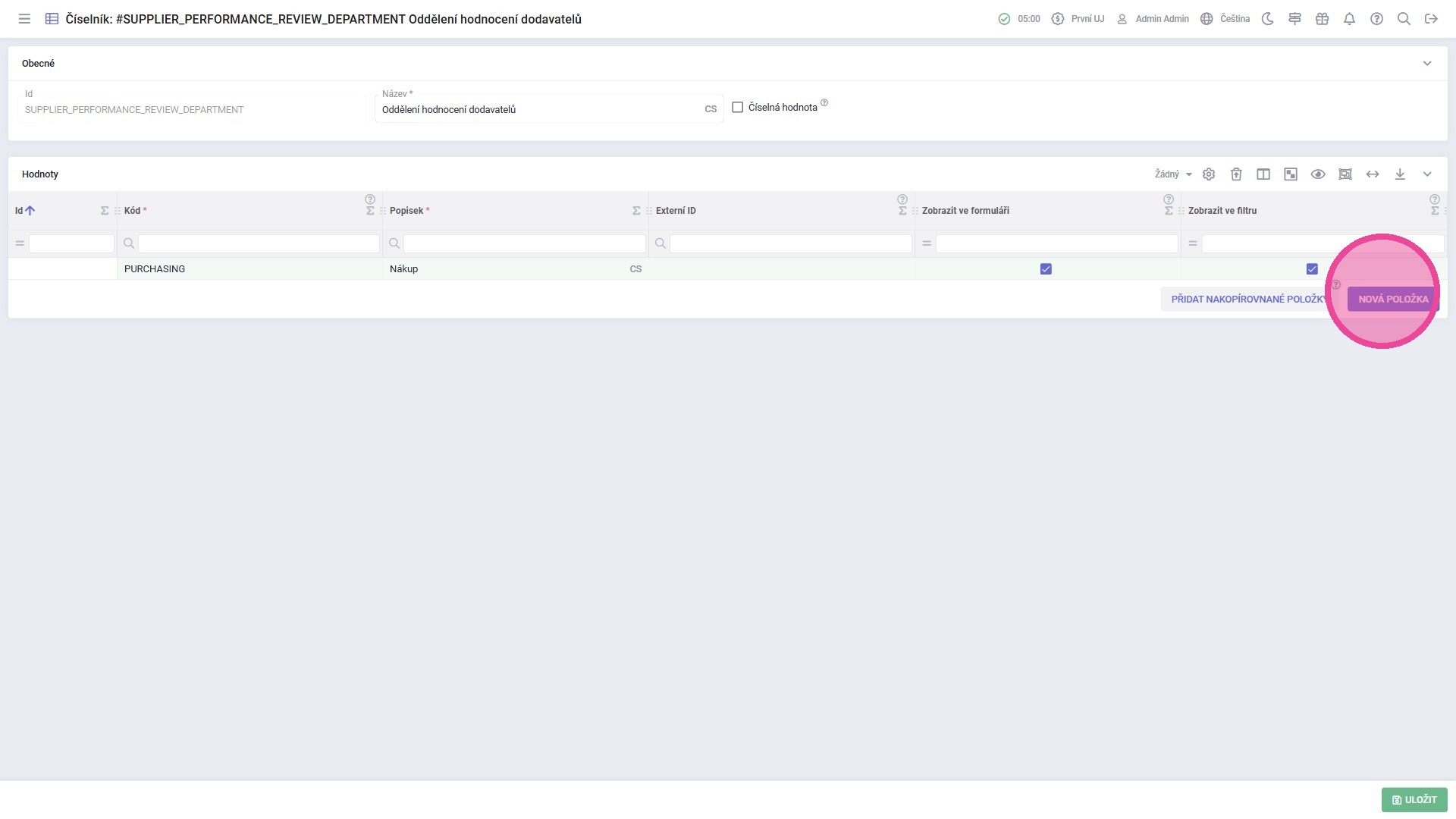Image resolution: width=1456 pixels, height=819 pixels.
Task: Click the green session status checkmark icon
Action: (x=1004, y=19)
